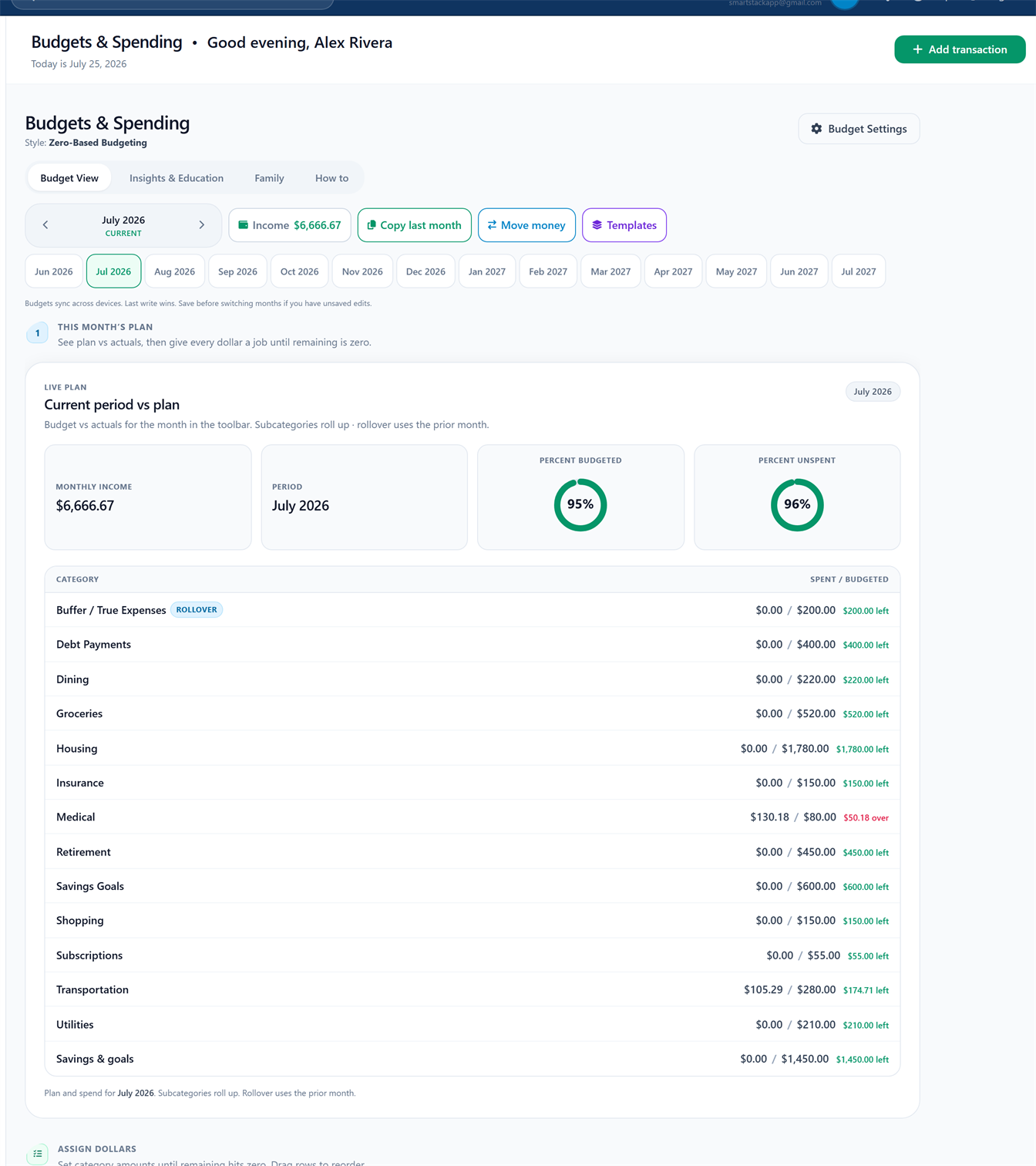
Task: Click the Retirement category row
Action: tap(473, 851)
